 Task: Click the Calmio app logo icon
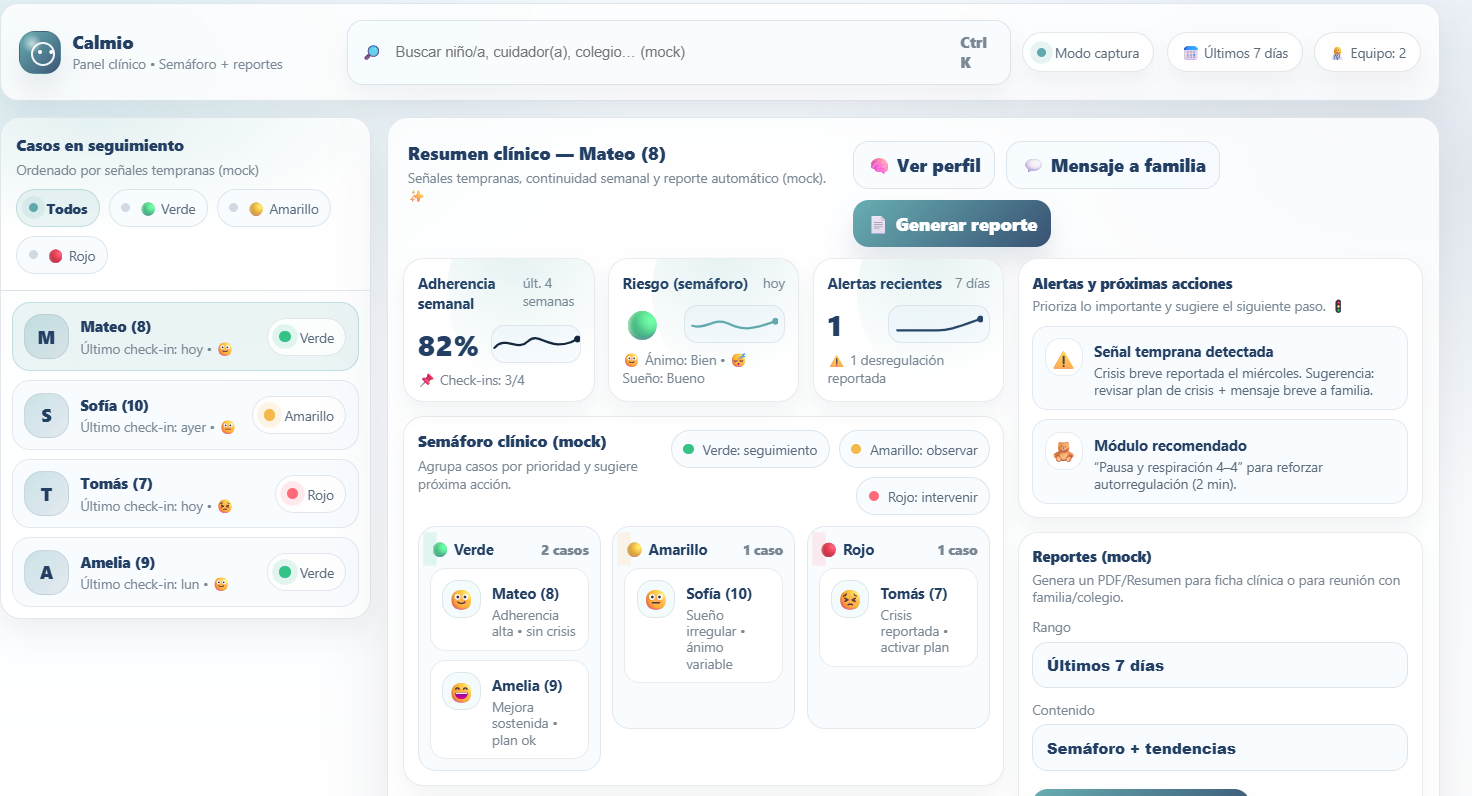[x=38, y=52]
